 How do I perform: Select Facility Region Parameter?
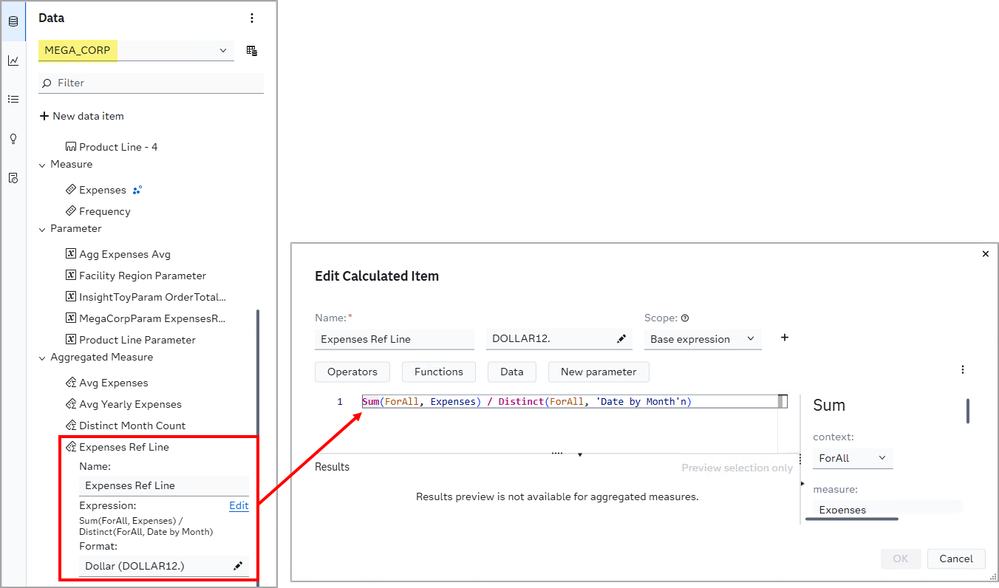point(136,276)
